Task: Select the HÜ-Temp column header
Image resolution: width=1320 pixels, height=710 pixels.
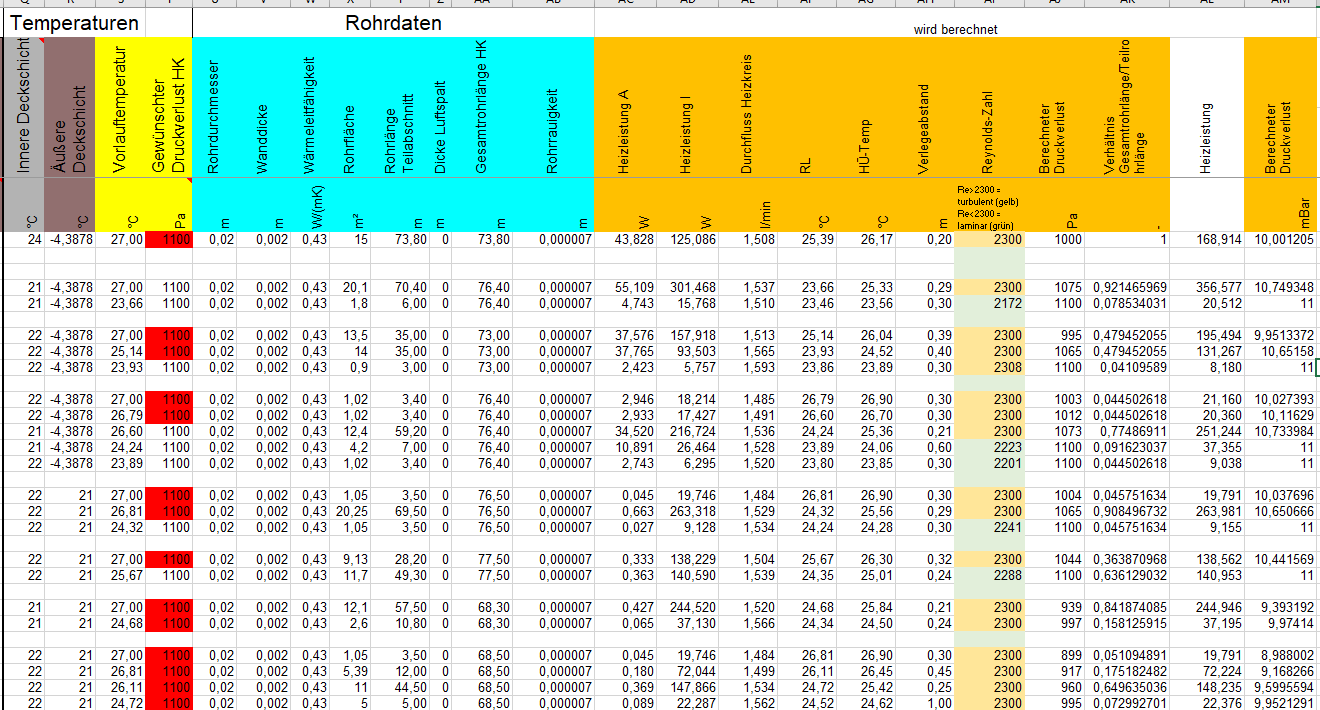Action: 867,107
